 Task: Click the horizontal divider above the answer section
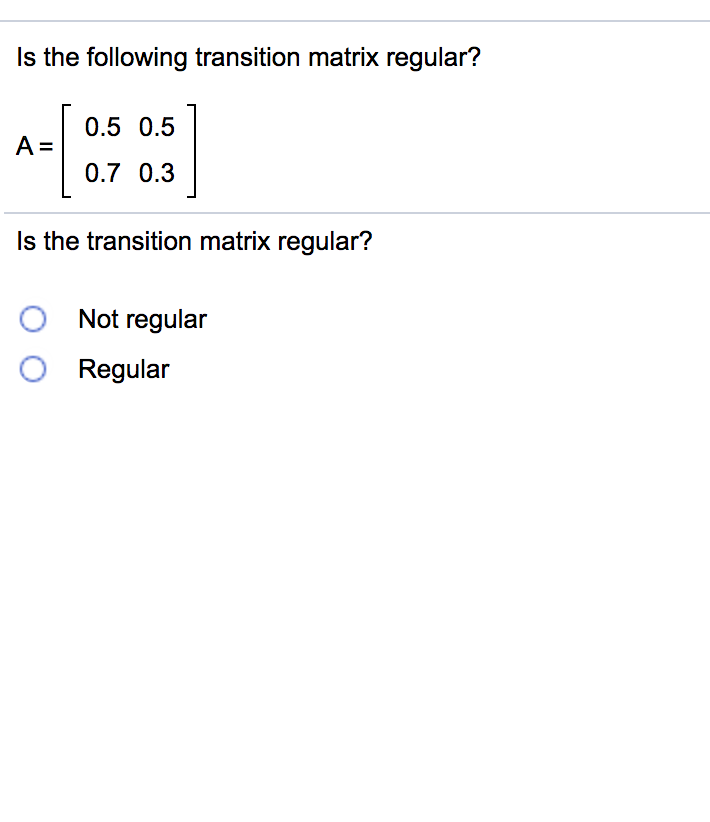pyautogui.click(x=355, y=211)
